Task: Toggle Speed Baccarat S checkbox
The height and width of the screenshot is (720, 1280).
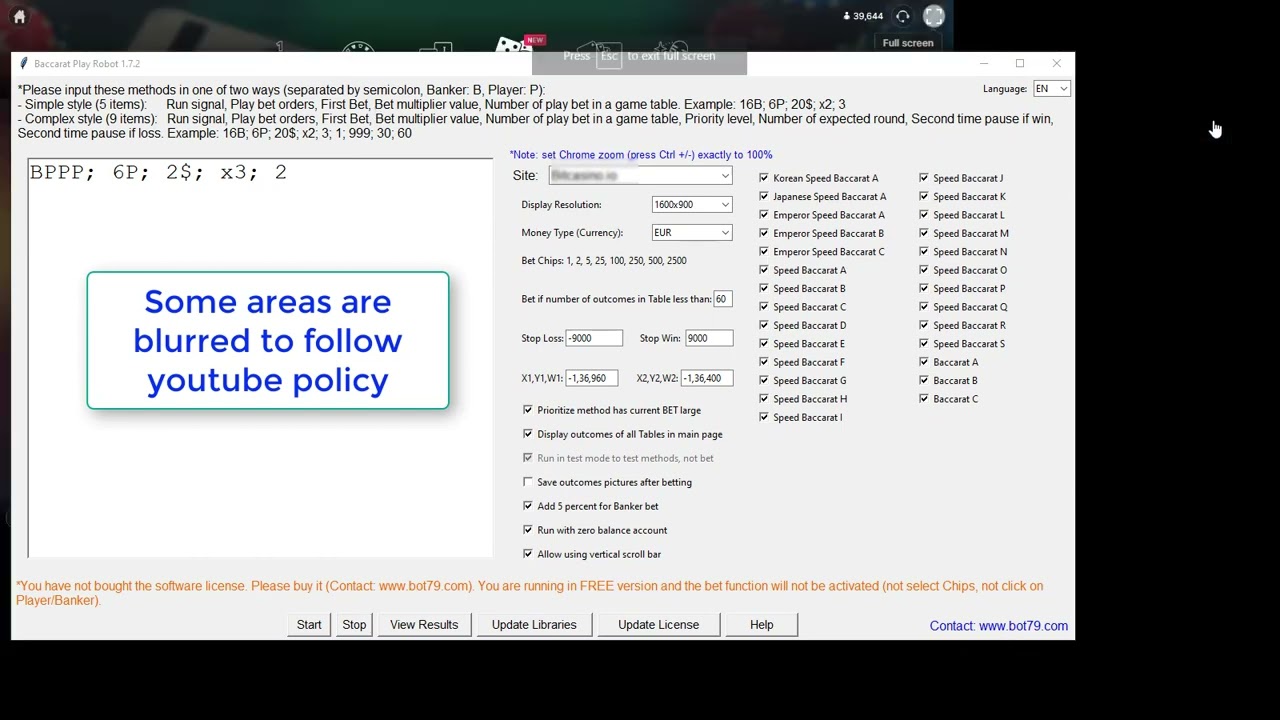Action: pos(924,344)
